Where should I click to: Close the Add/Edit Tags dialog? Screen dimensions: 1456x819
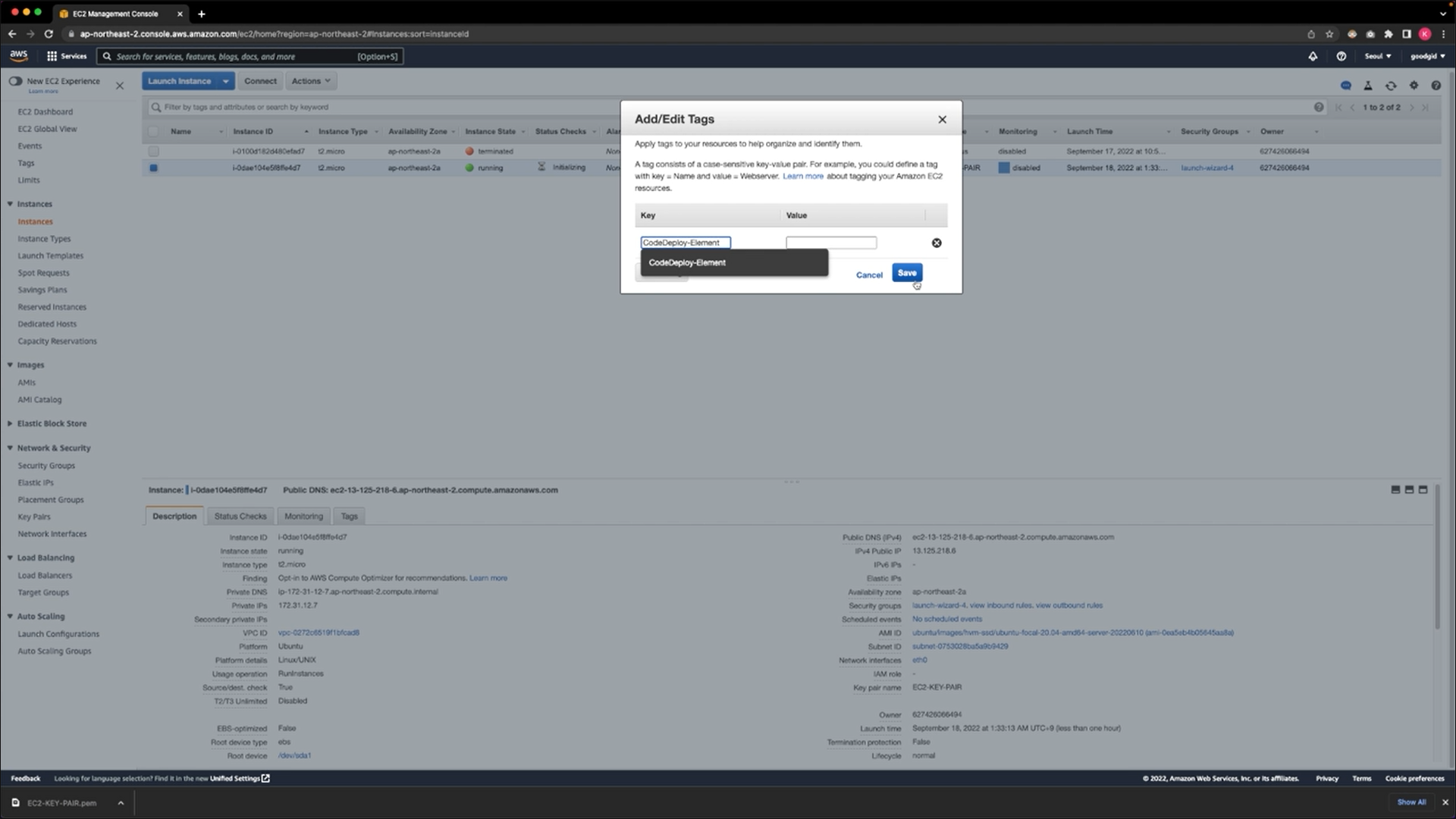pyautogui.click(x=942, y=120)
